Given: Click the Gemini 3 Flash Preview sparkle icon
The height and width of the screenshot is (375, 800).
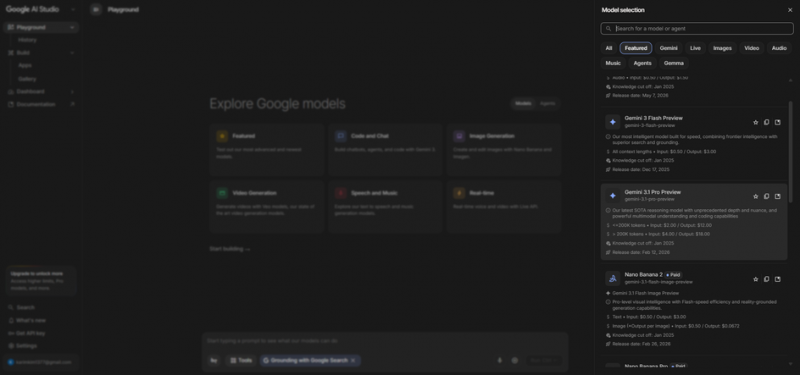Looking at the screenshot, I should (x=613, y=122).
